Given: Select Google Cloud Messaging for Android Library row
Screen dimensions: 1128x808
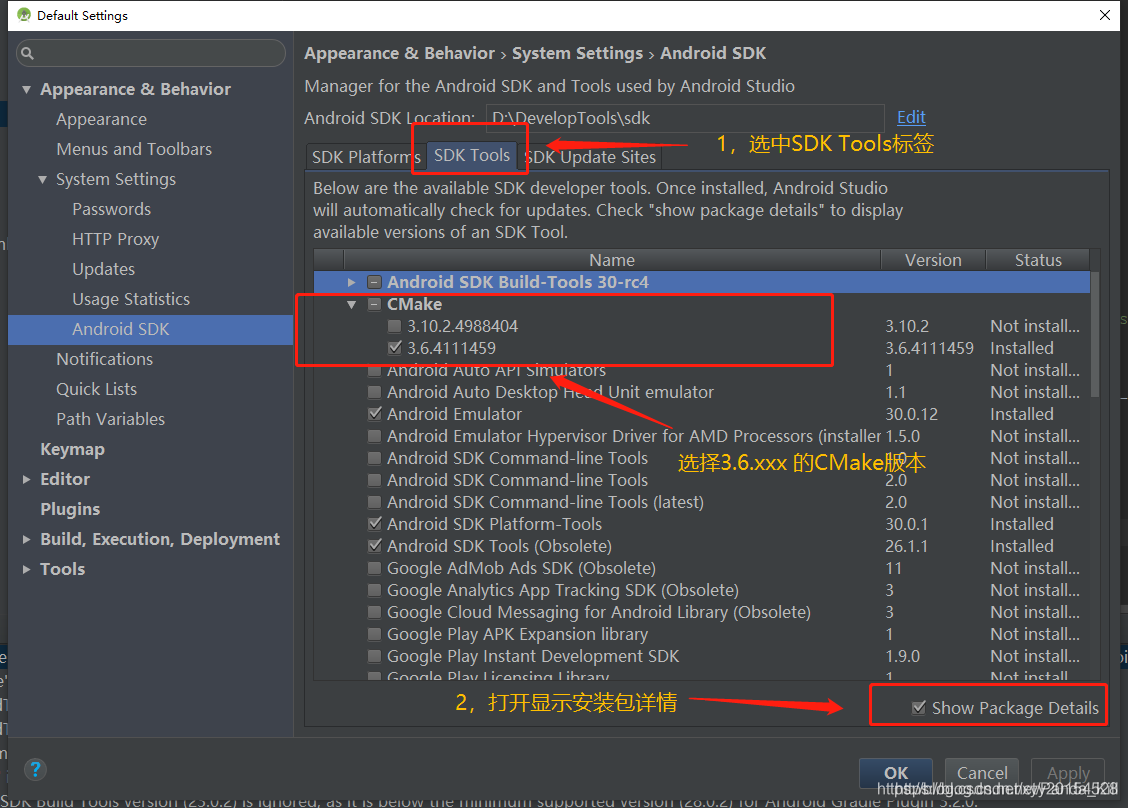Looking at the screenshot, I should point(701,612).
